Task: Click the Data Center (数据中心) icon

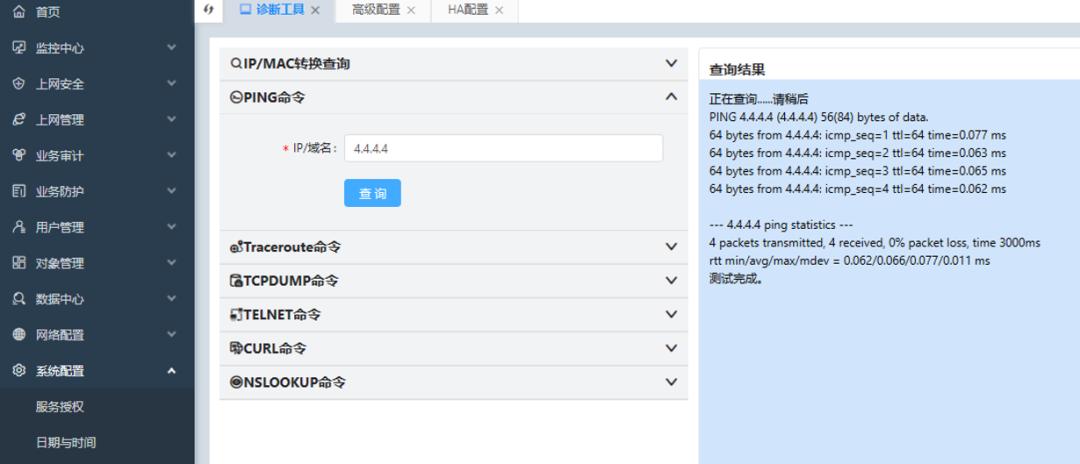Action: click(19, 299)
